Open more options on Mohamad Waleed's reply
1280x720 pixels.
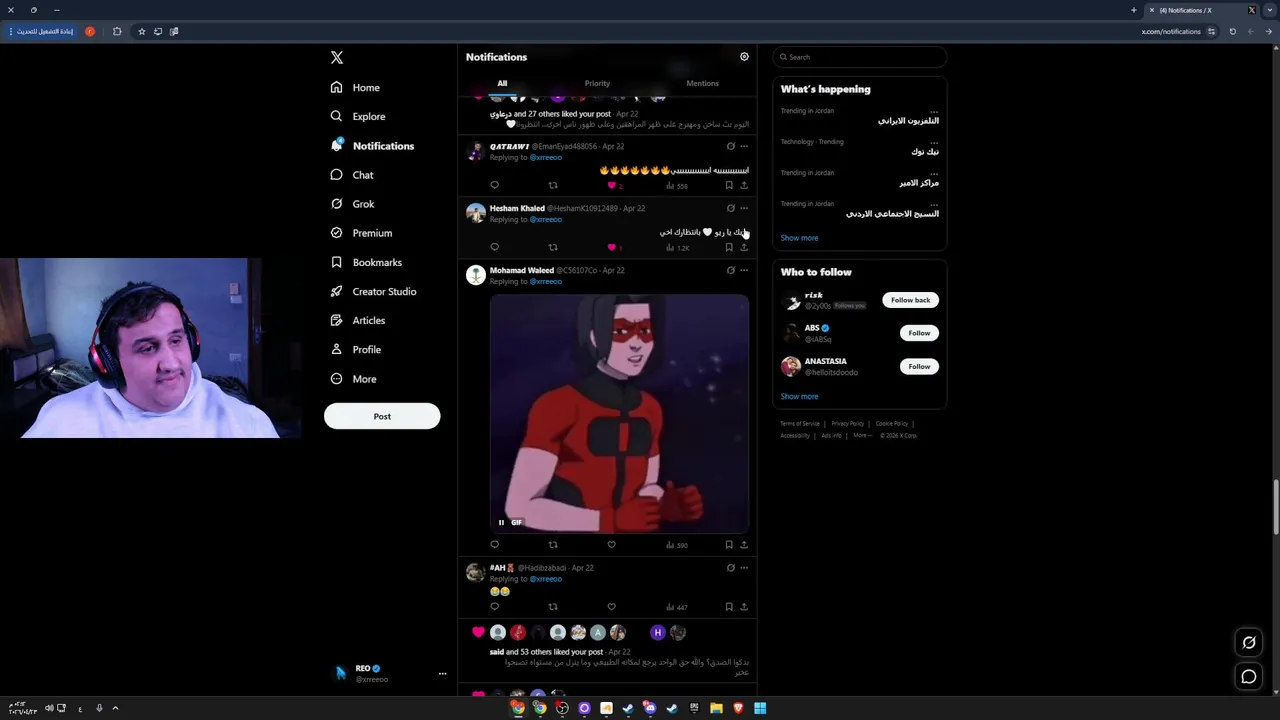pos(744,270)
